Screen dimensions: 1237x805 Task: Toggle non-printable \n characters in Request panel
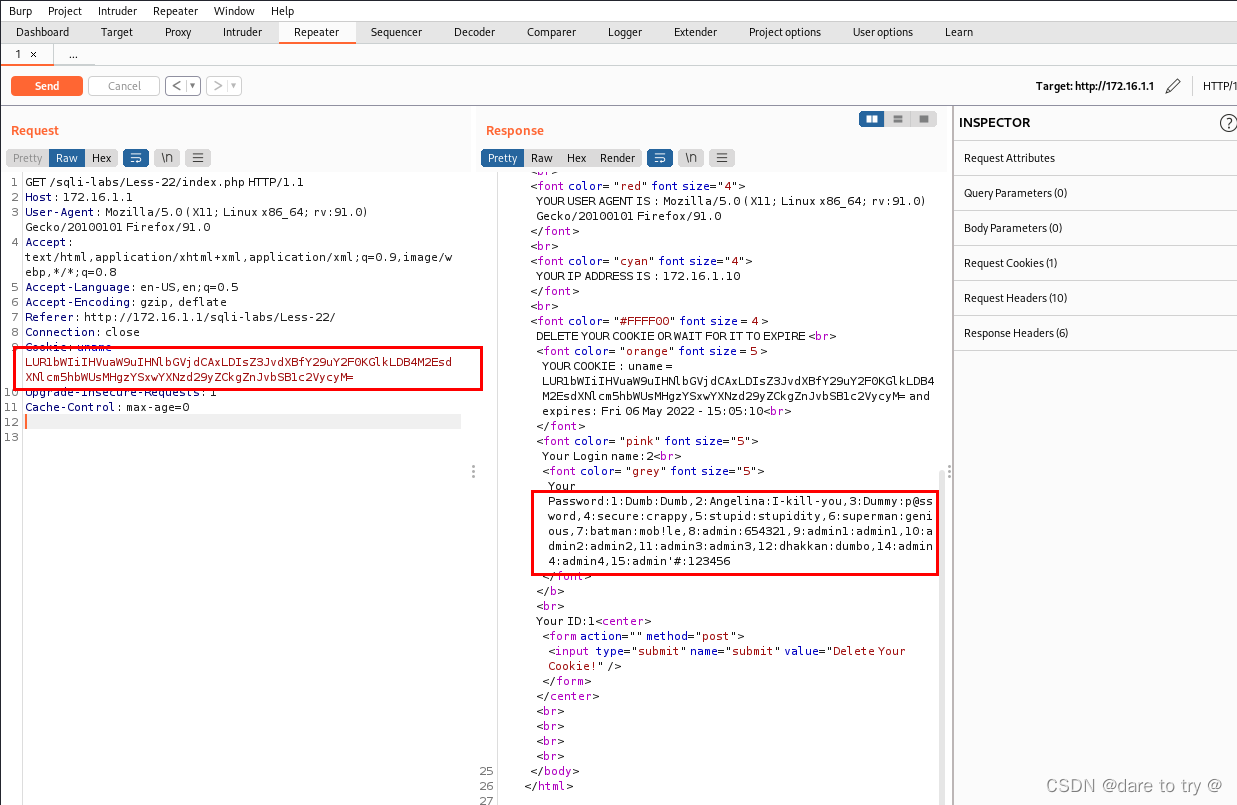point(168,158)
